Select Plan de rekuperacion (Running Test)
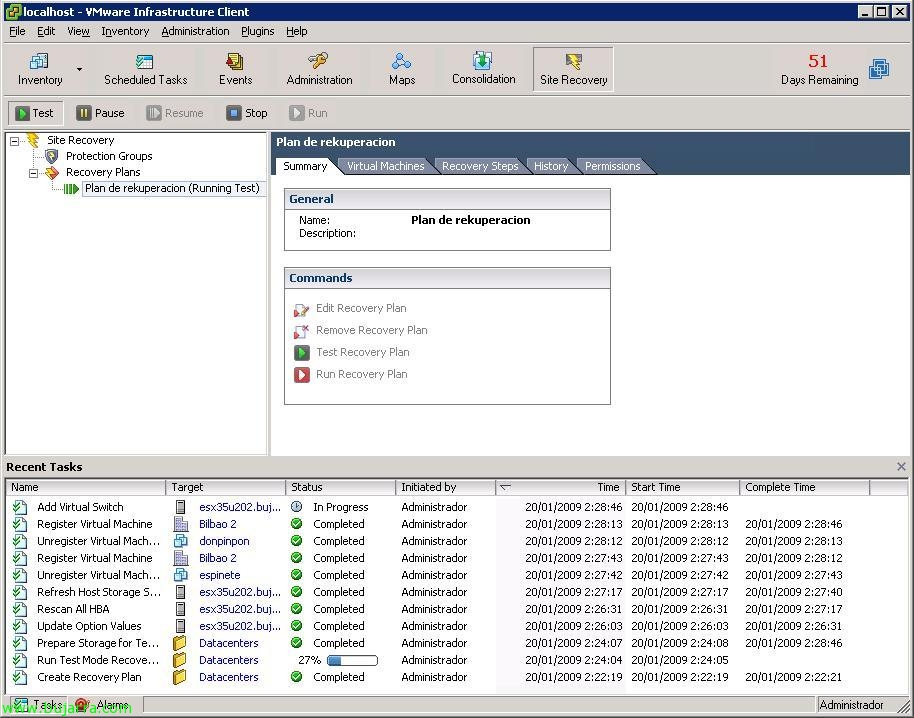 coord(172,188)
